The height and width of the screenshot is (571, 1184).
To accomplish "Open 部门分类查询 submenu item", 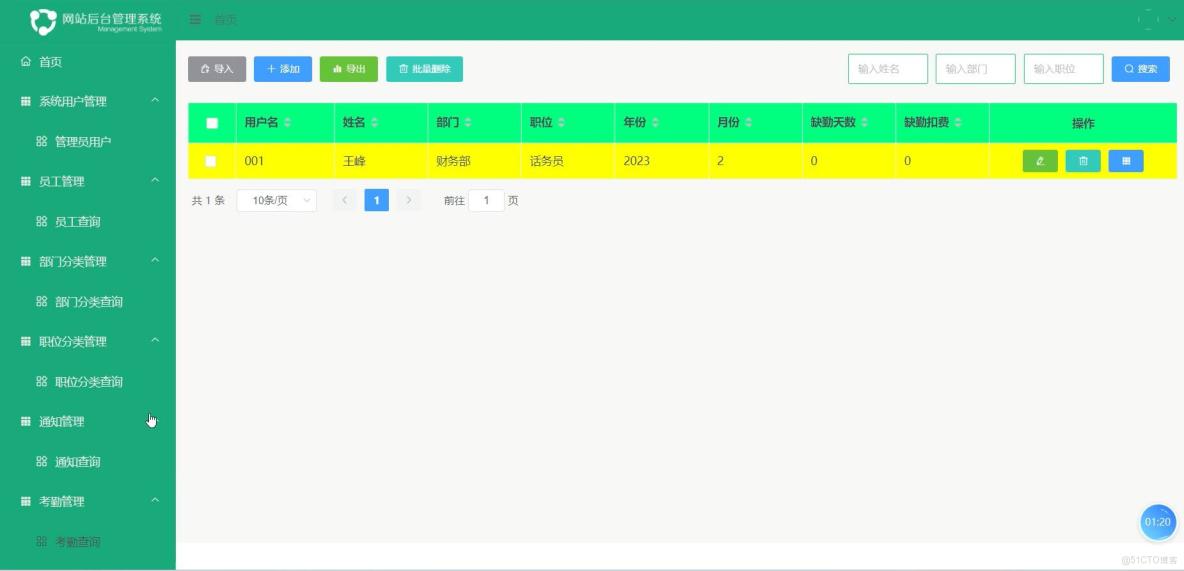I will point(88,301).
